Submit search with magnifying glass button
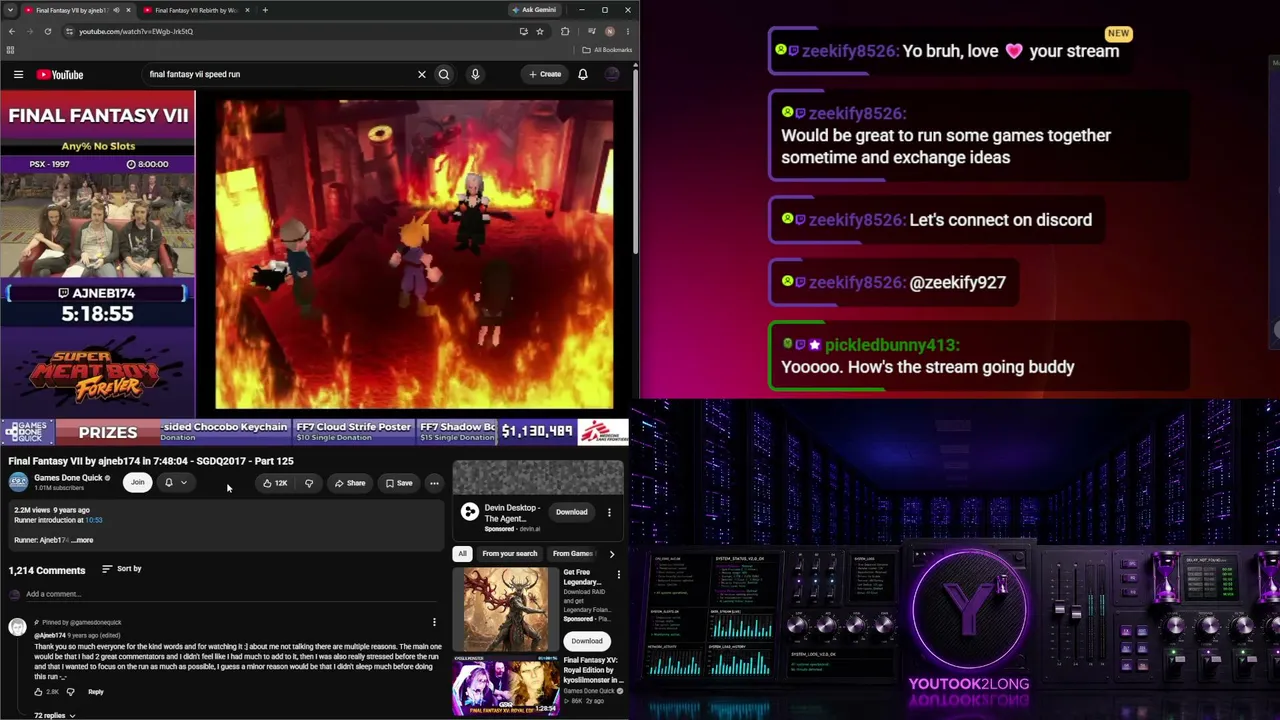1280x720 pixels. 444,74
